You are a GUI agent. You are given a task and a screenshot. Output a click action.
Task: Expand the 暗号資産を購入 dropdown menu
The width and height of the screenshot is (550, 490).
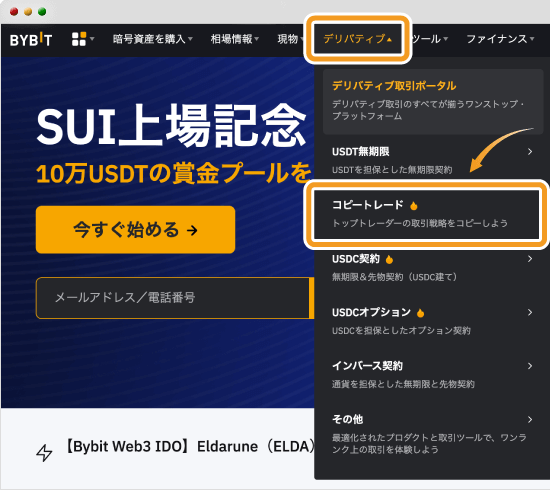[153, 39]
